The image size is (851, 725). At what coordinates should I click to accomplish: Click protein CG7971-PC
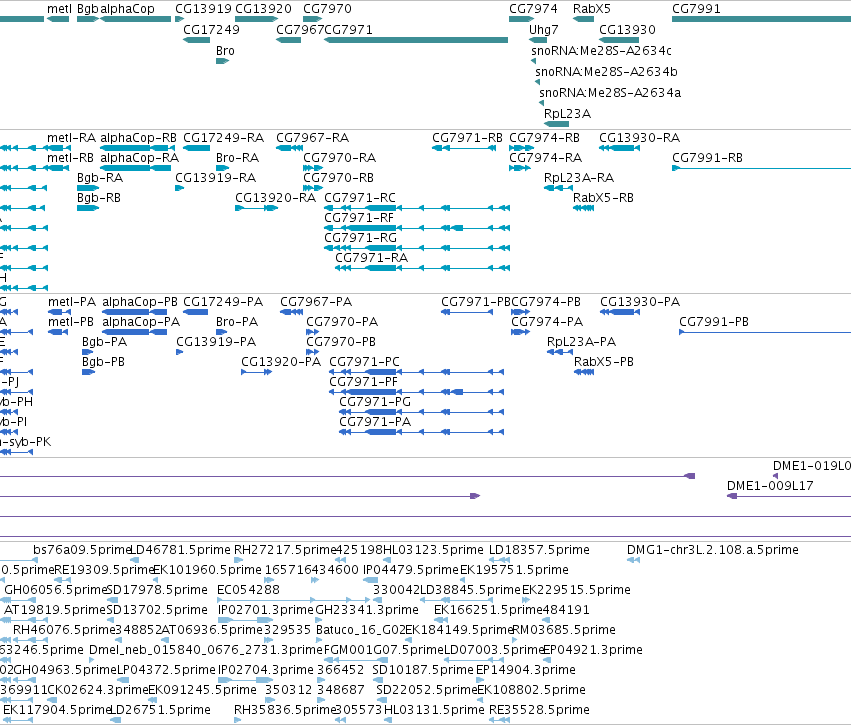pyautogui.click(x=416, y=372)
